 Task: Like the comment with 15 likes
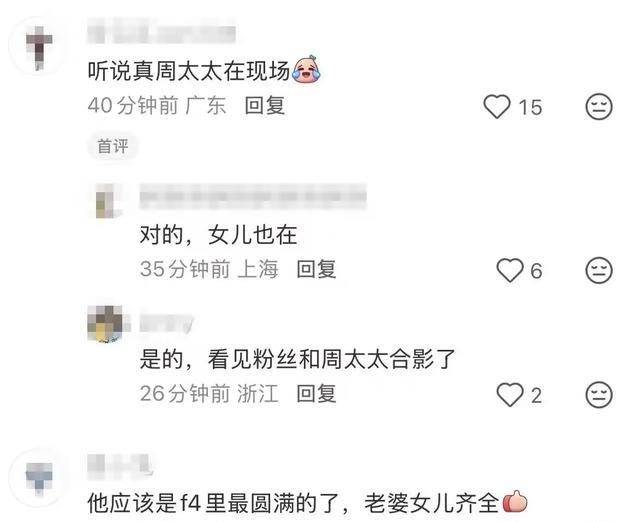pyautogui.click(x=497, y=107)
